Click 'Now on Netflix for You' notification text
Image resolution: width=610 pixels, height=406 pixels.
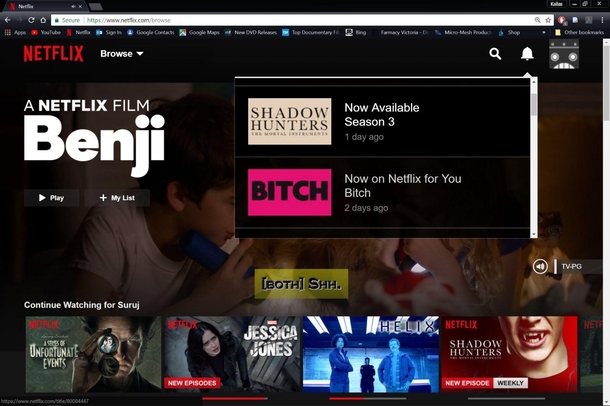click(x=403, y=179)
